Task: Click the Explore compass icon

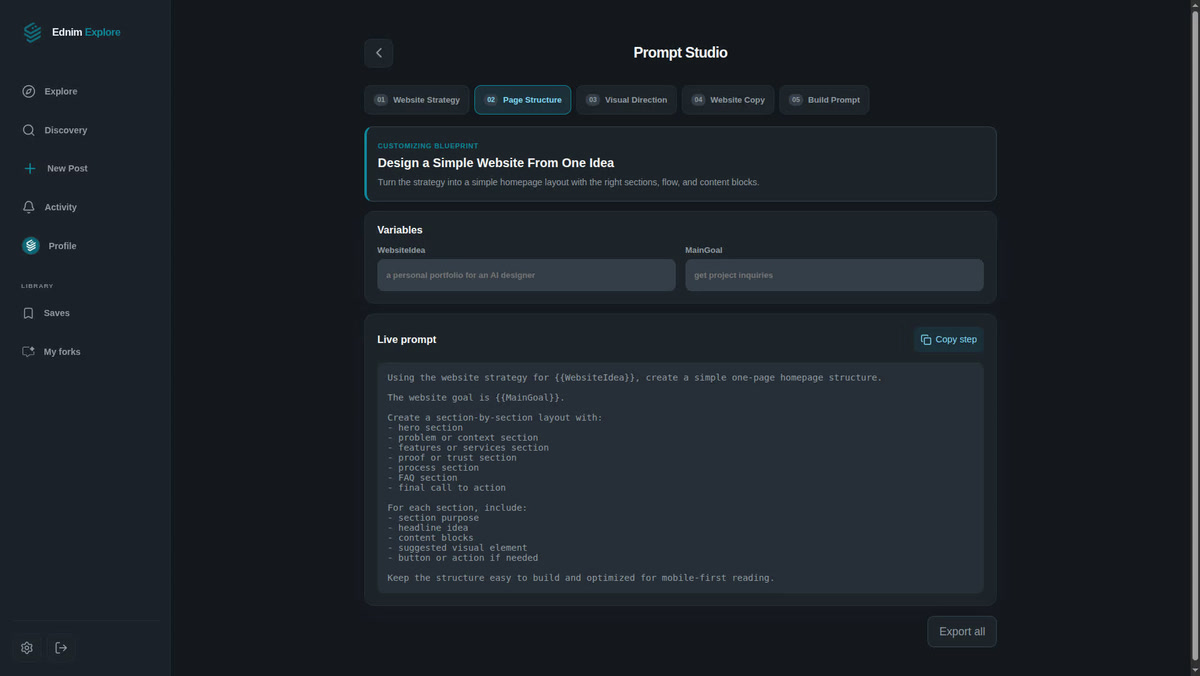Action: 29,91
